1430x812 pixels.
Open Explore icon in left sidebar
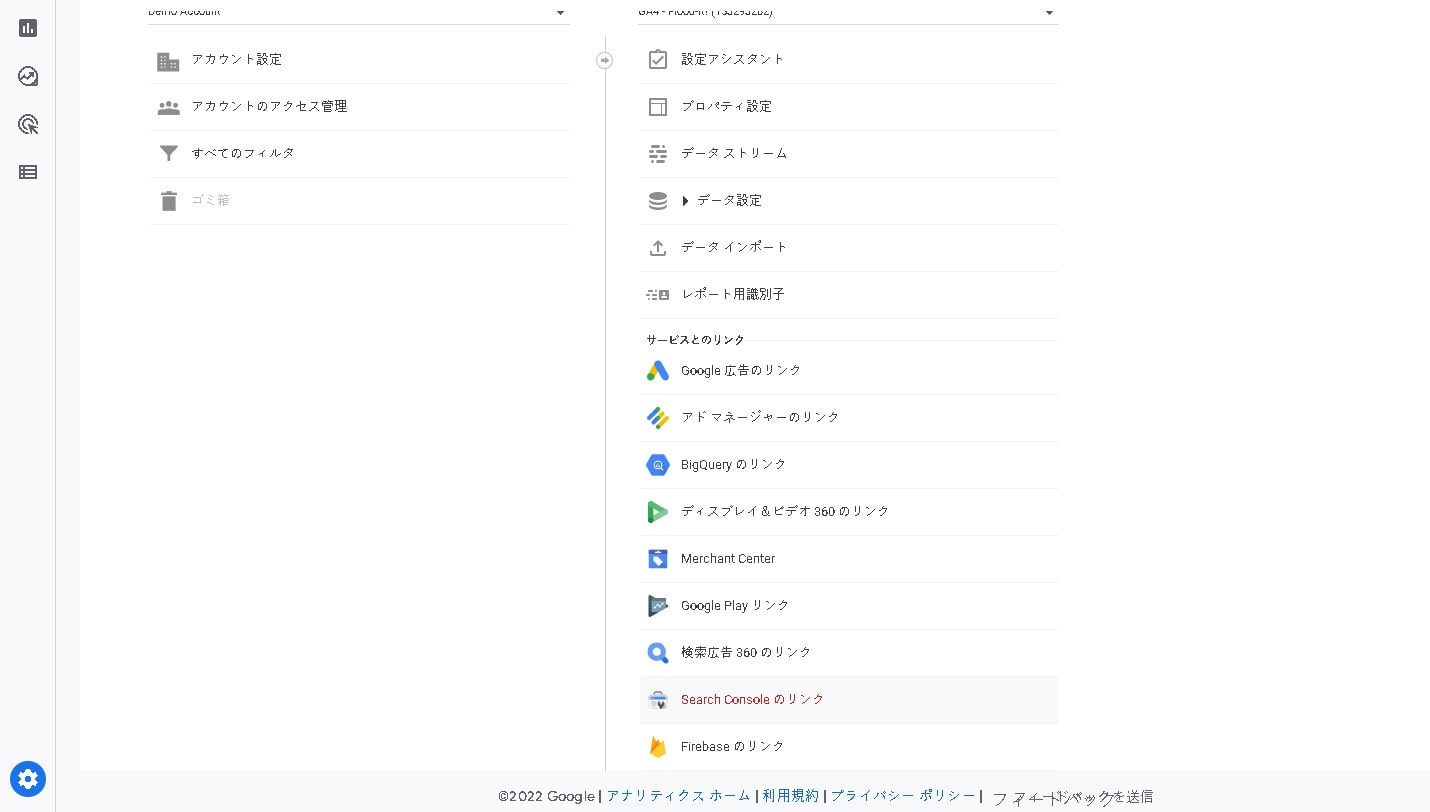pos(28,77)
